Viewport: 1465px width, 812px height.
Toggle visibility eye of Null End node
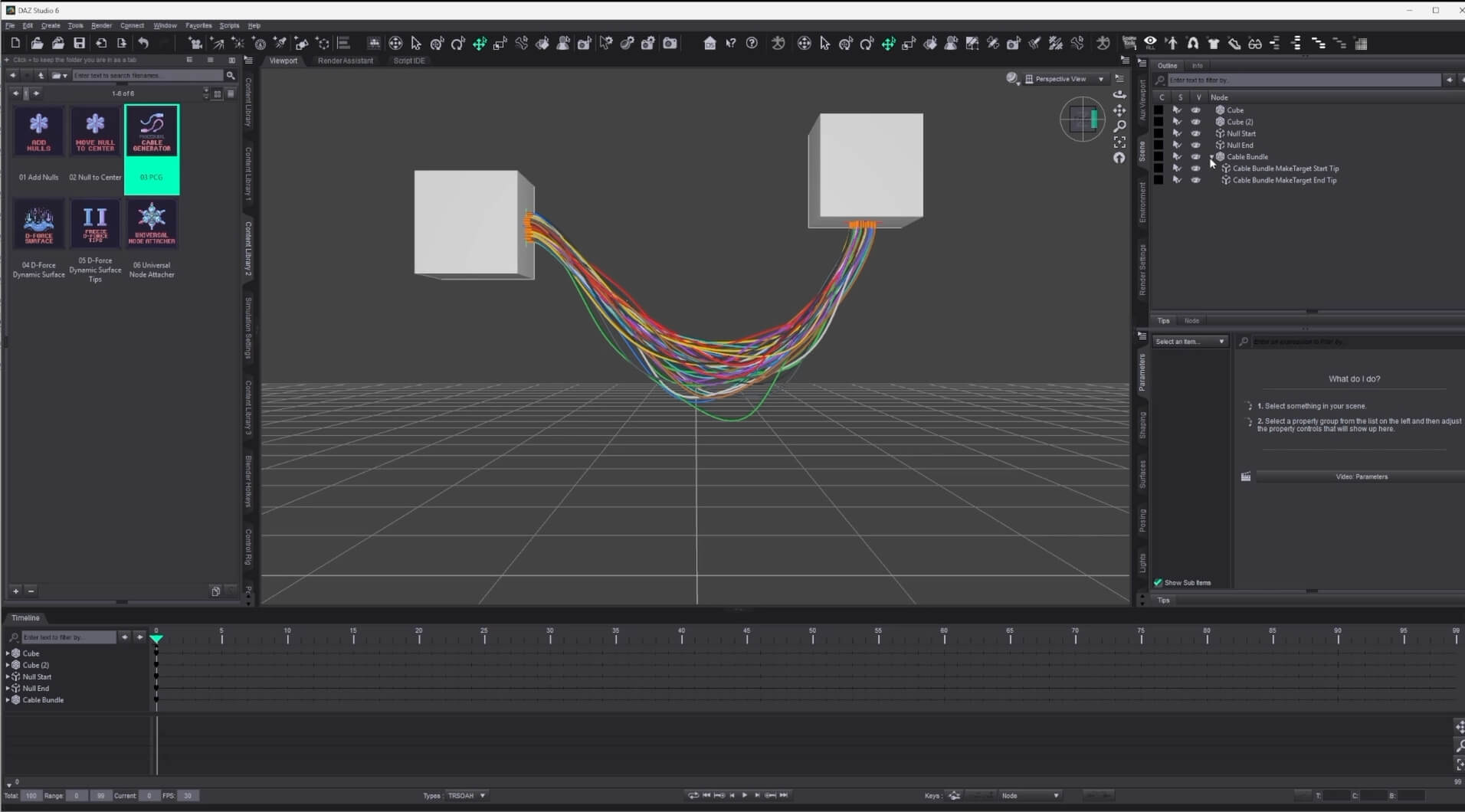click(x=1195, y=145)
